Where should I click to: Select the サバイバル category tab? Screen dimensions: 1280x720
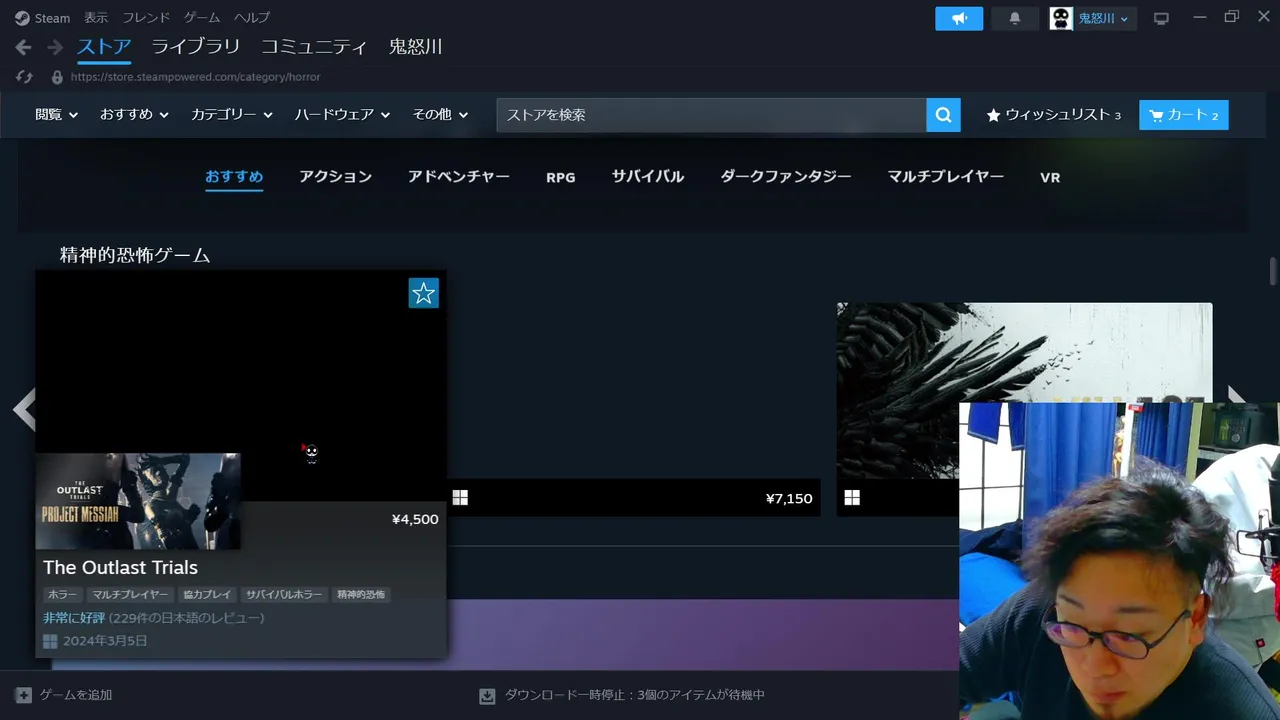click(x=648, y=177)
